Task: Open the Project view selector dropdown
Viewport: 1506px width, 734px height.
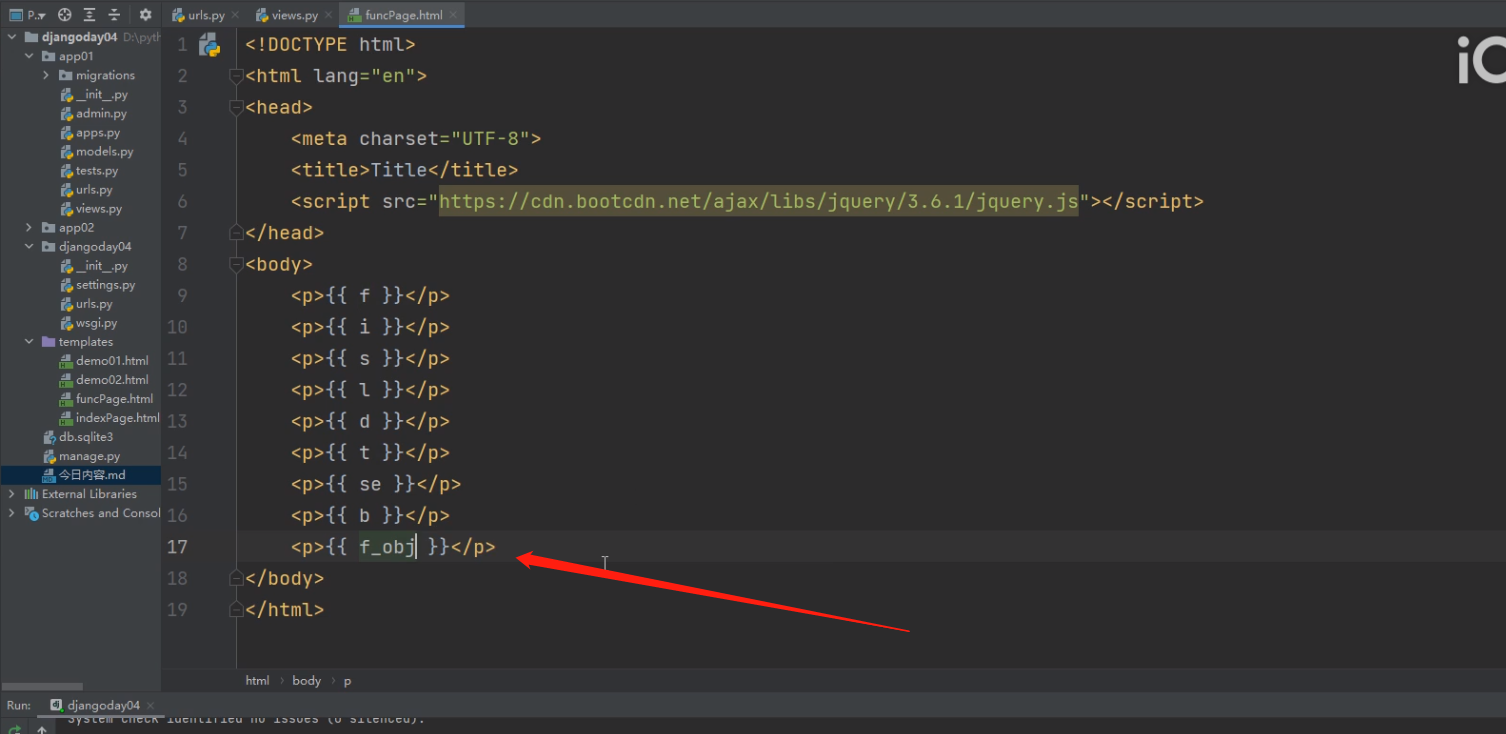Action: tap(28, 15)
